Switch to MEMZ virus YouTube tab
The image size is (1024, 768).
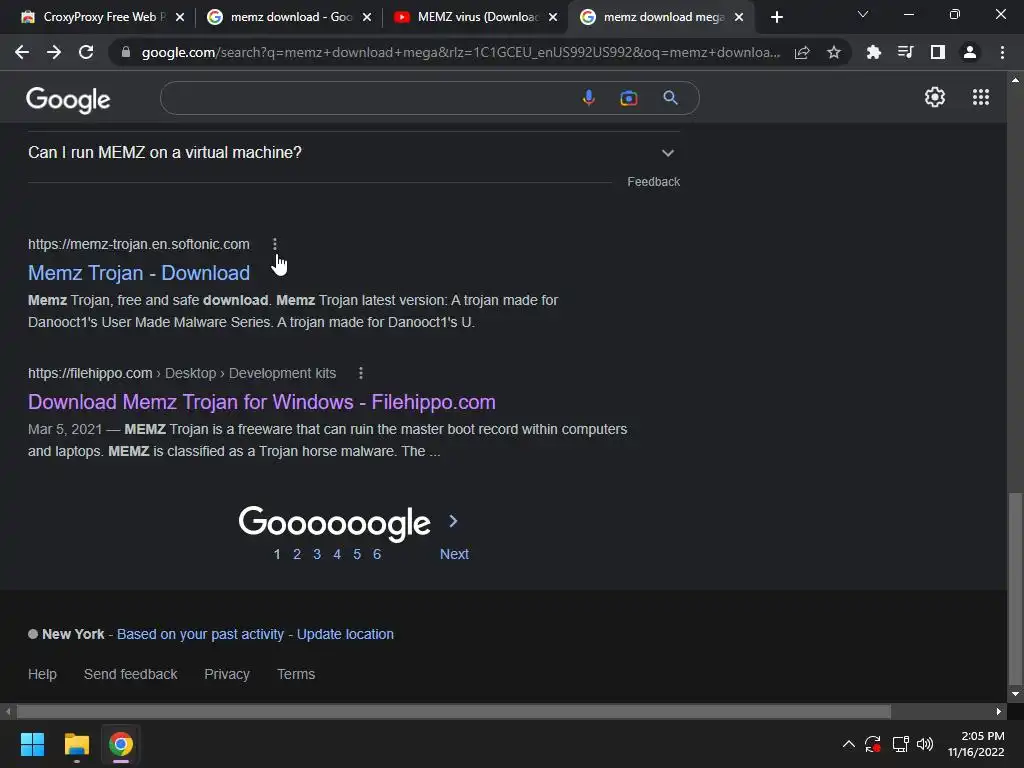tap(475, 17)
